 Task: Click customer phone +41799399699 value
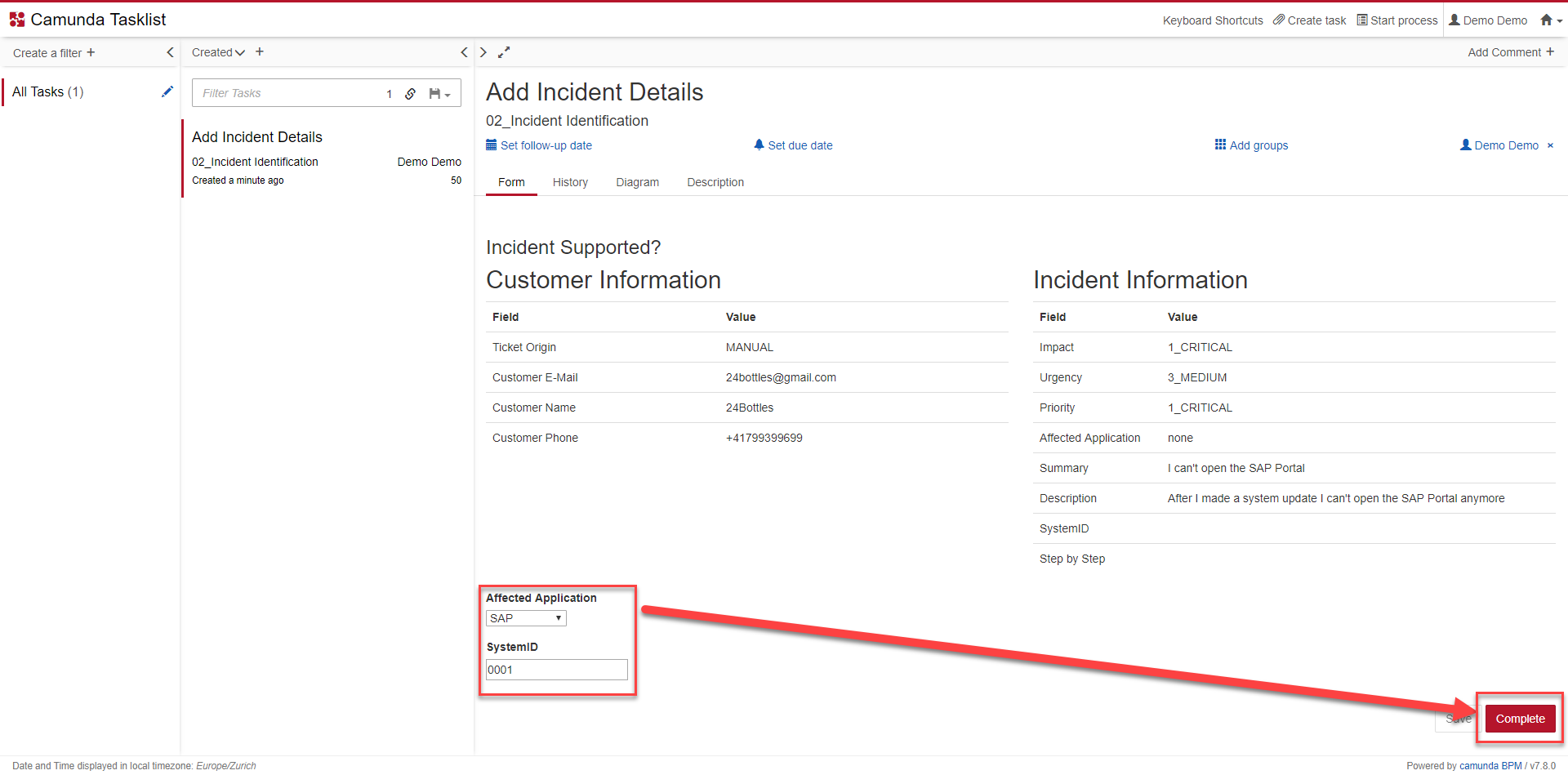click(764, 438)
